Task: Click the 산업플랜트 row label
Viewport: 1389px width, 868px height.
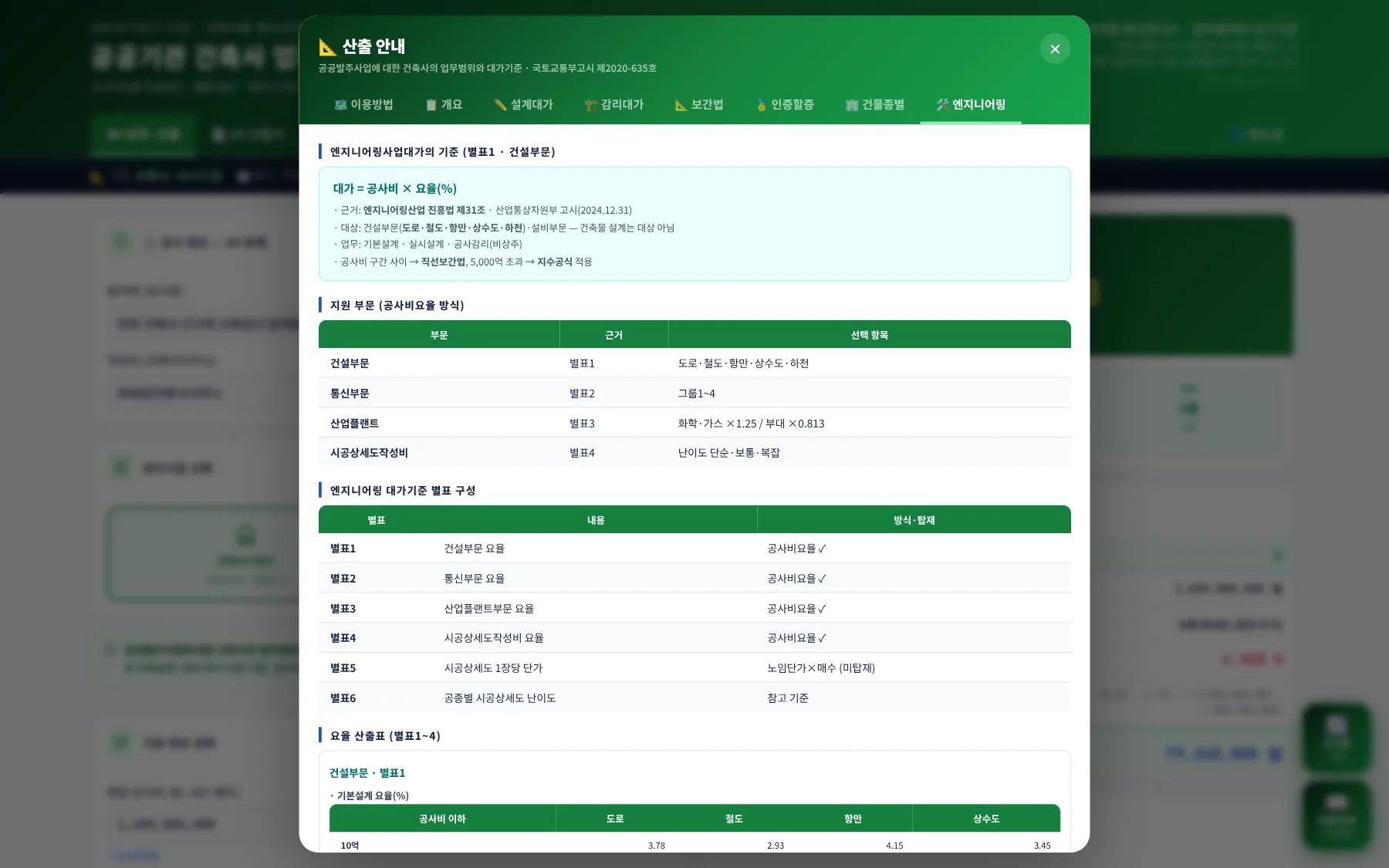Action: pos(354,424)
